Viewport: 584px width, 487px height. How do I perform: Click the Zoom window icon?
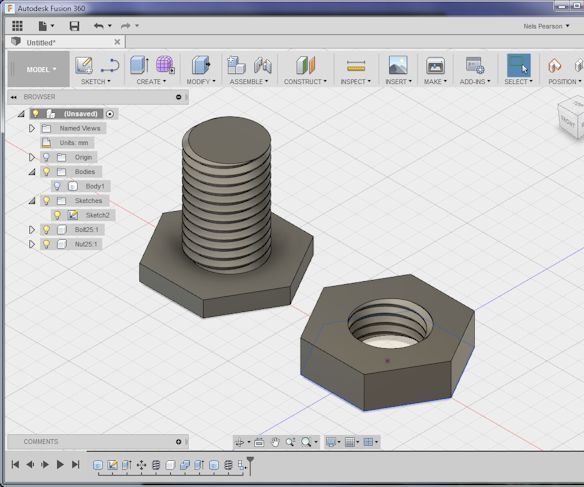tap(290, 442)
